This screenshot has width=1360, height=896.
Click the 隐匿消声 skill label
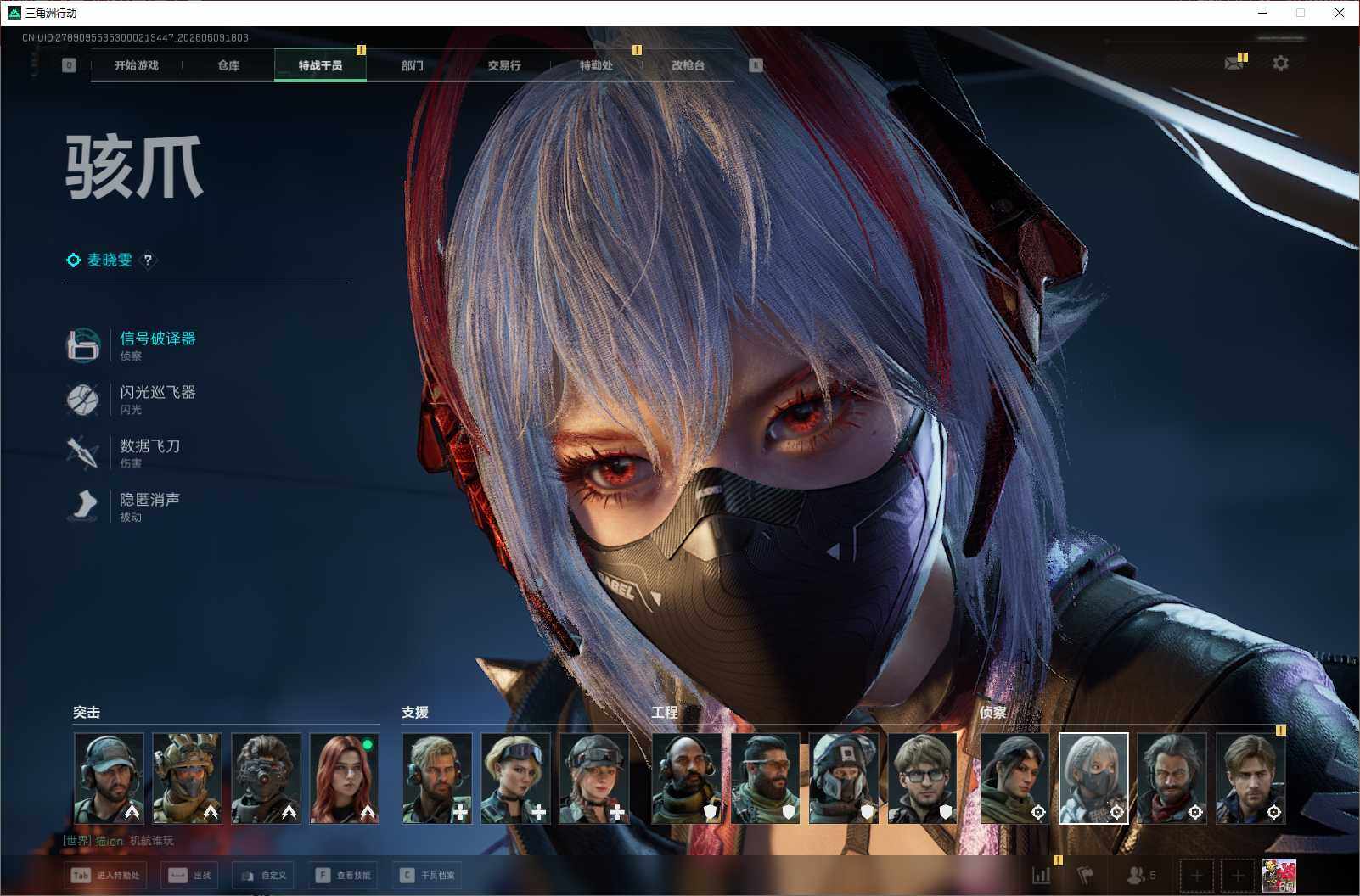point(150,499)
